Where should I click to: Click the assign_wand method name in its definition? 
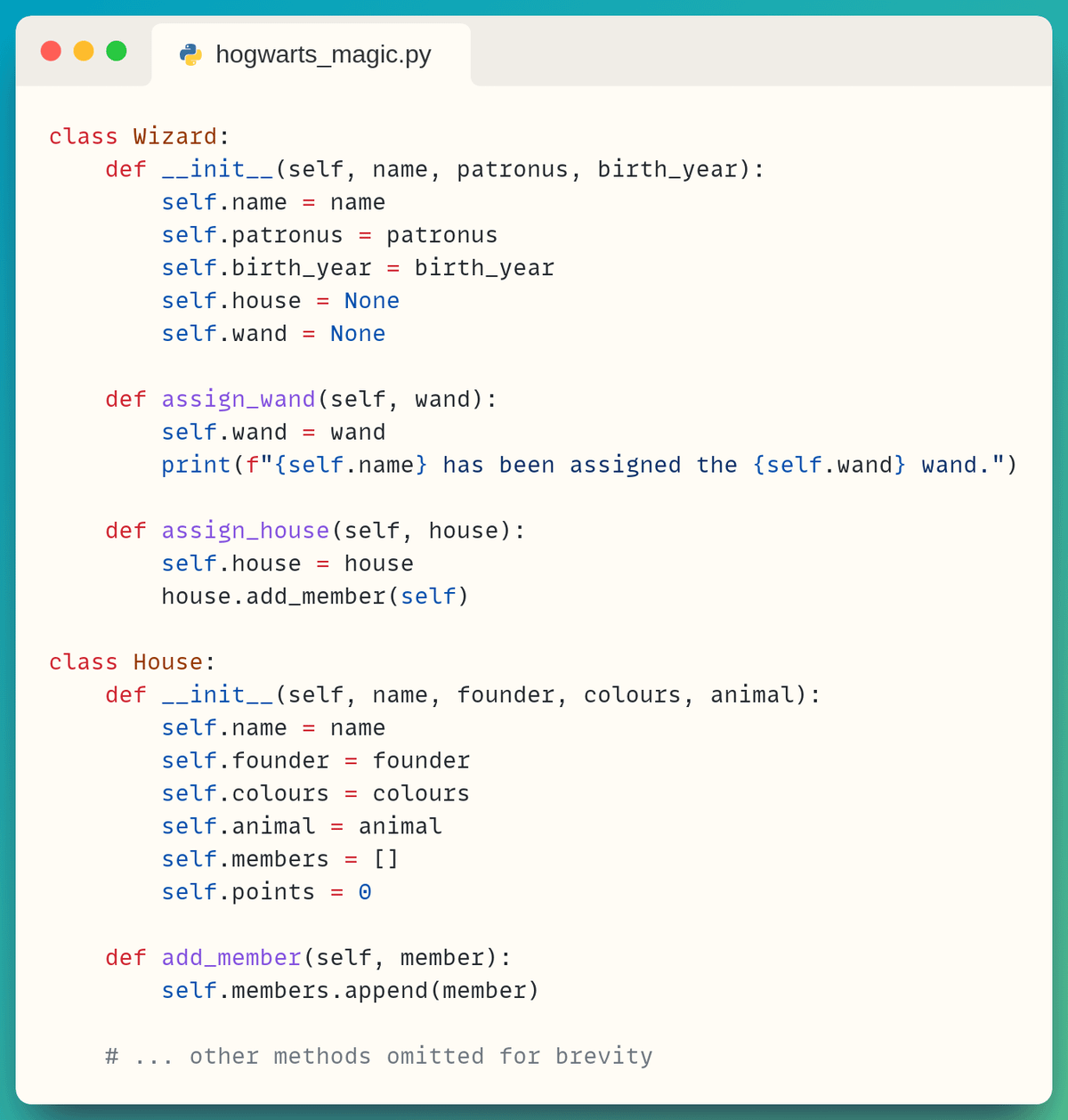click(x=239, y=399)
